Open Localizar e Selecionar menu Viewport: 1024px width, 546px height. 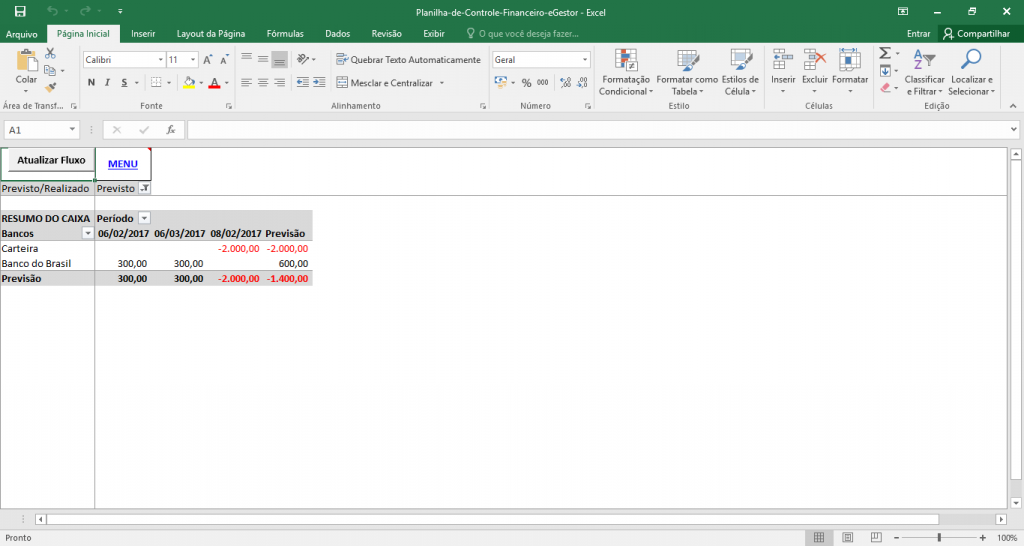(971, 72)
